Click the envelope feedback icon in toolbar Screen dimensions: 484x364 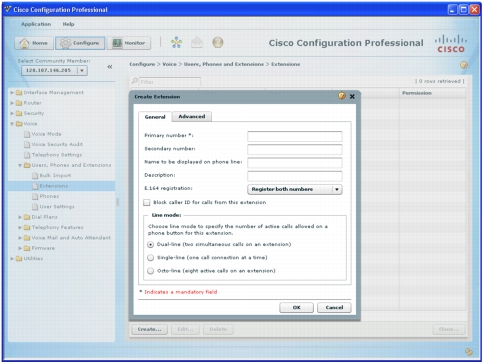(x=197, y=42)
